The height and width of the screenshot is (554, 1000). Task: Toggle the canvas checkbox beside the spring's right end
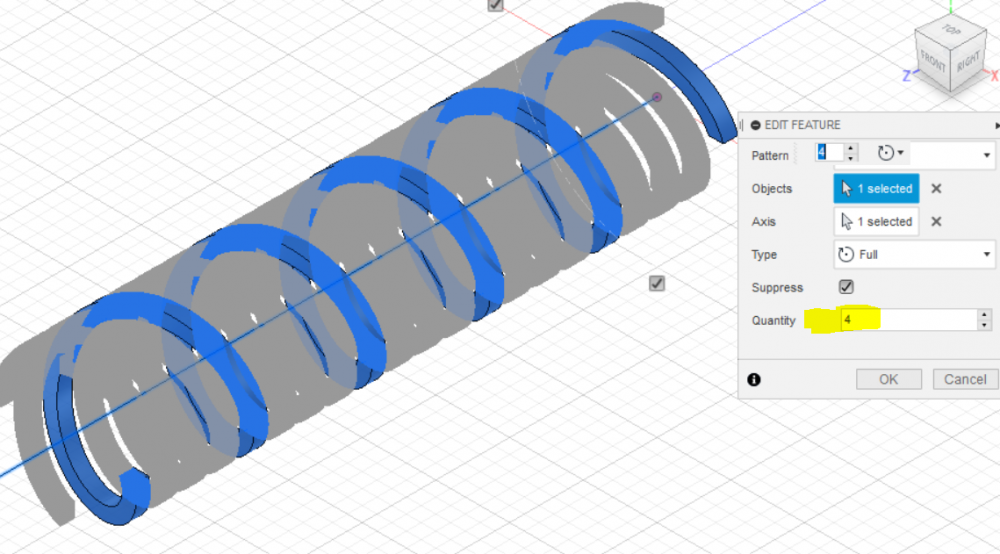(656, 284)
